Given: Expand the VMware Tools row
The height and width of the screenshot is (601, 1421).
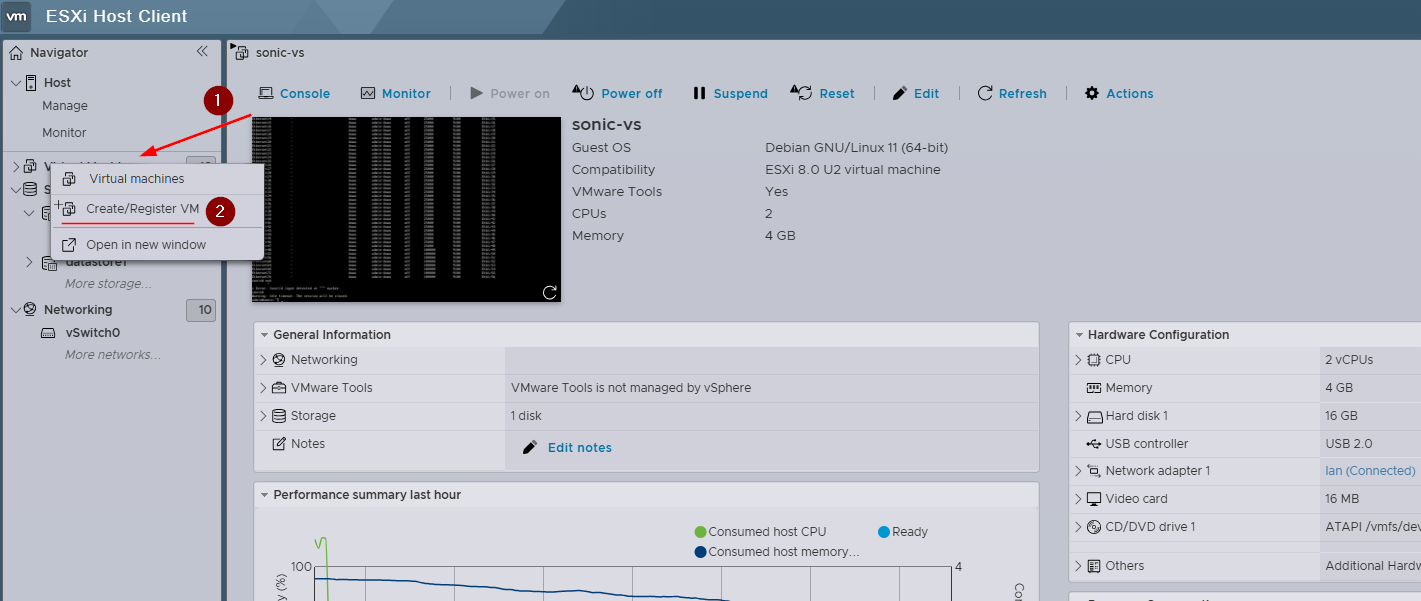Looking at the screenshot, I should pos(264,388).
